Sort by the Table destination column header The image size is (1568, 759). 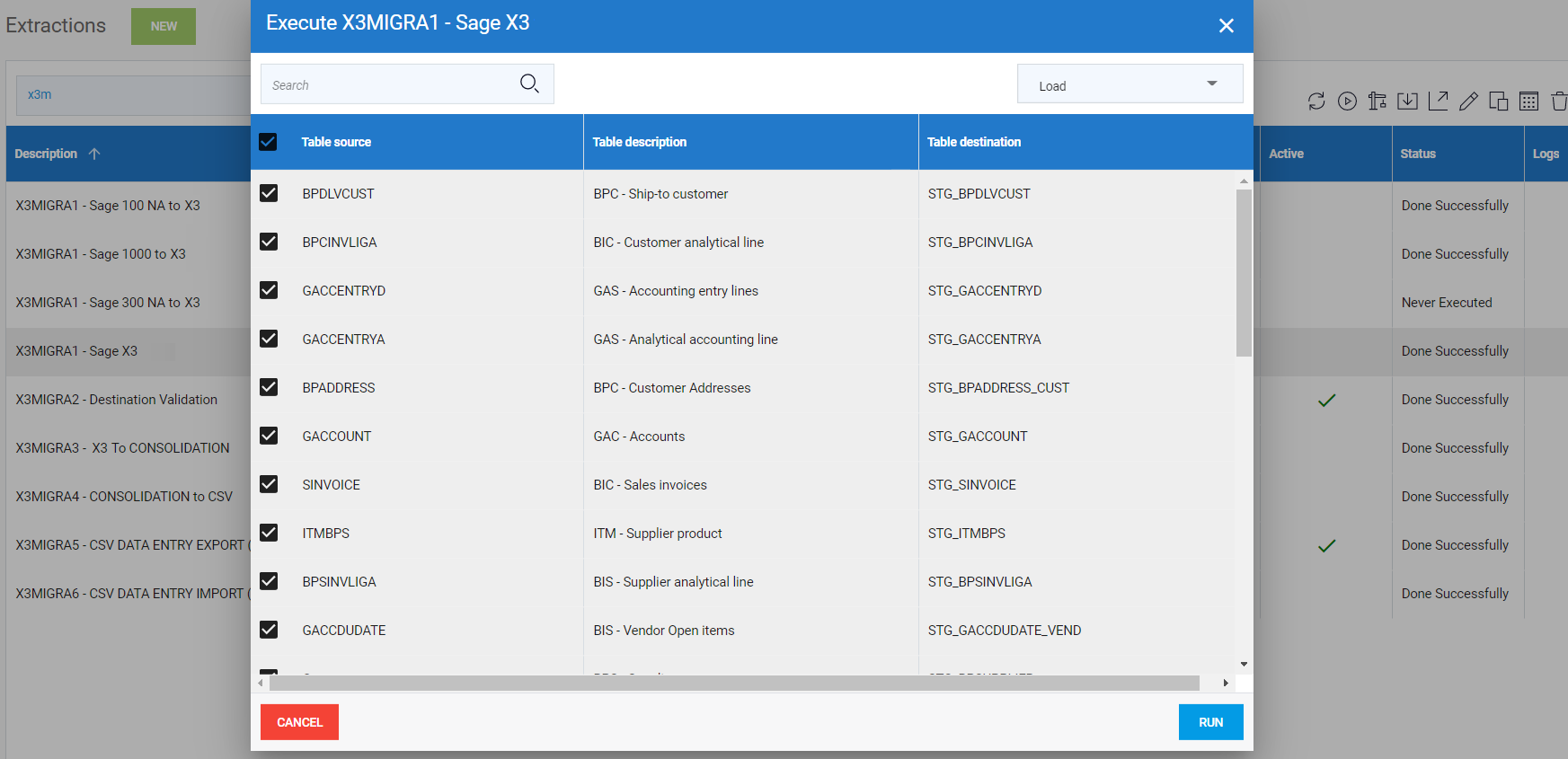(x=974, y=142)
